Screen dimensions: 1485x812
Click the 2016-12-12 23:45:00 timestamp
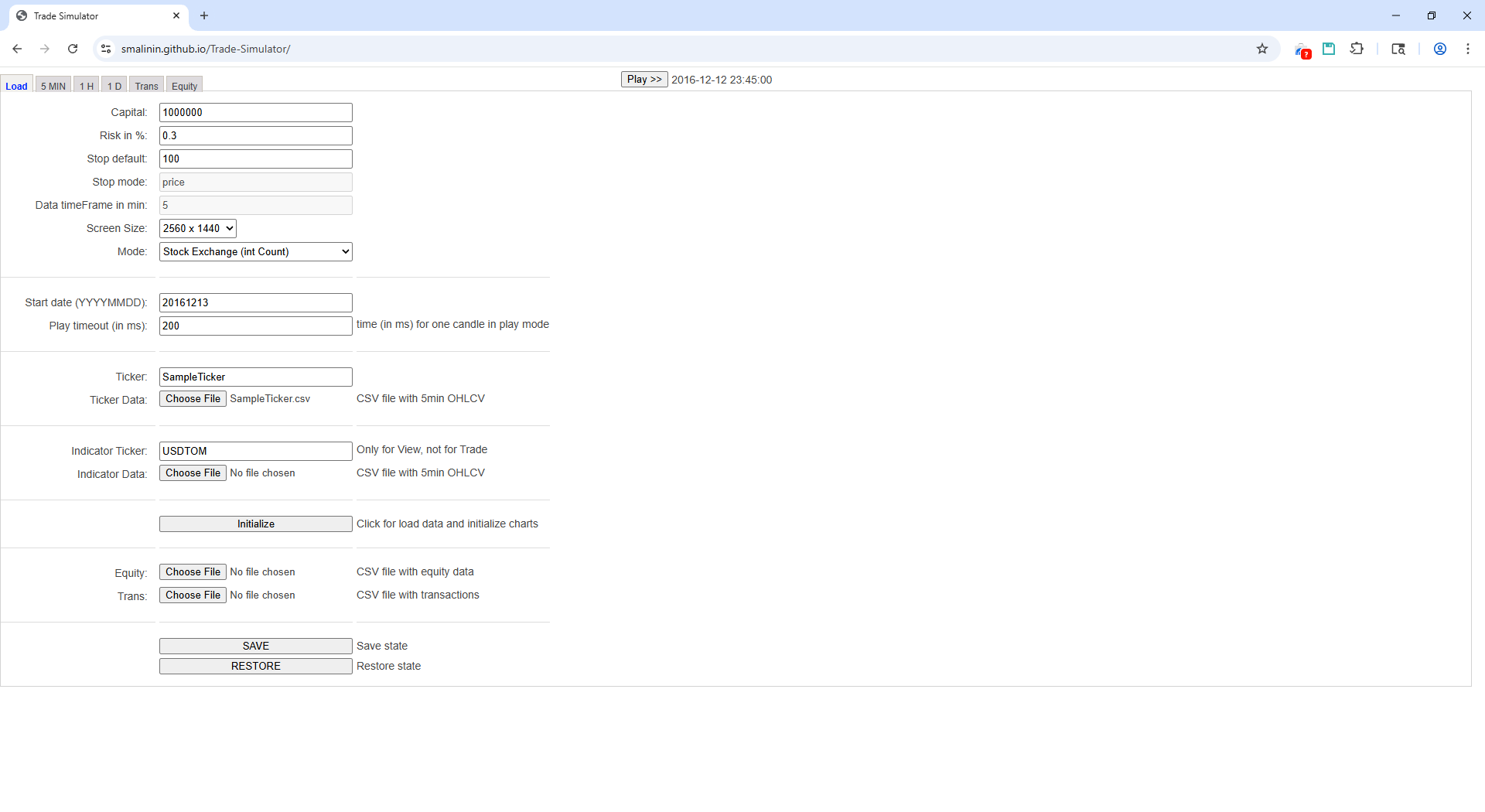point(722,80)
